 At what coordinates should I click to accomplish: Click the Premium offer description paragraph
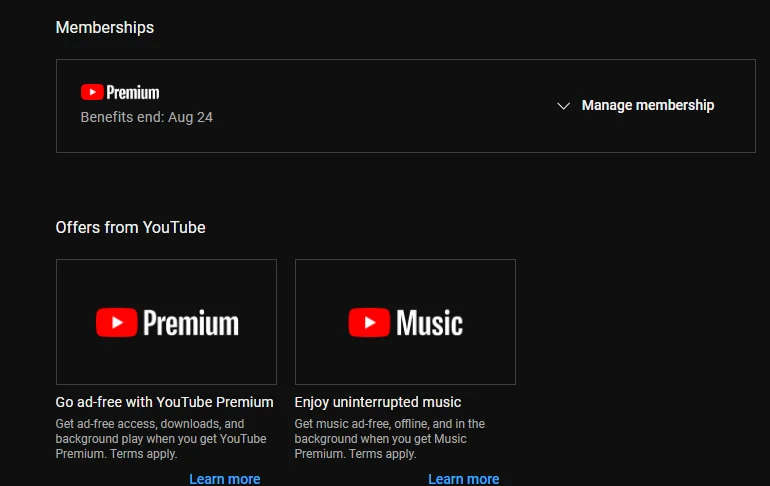click(x=161, y=439)
